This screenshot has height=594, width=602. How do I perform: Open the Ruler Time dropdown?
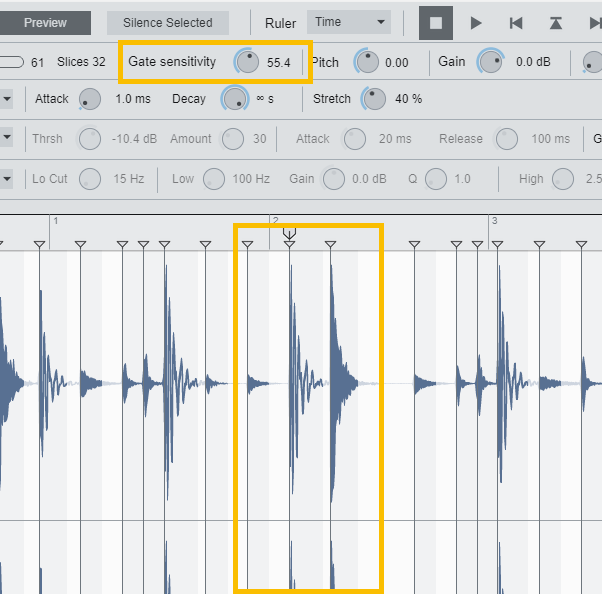349,22
